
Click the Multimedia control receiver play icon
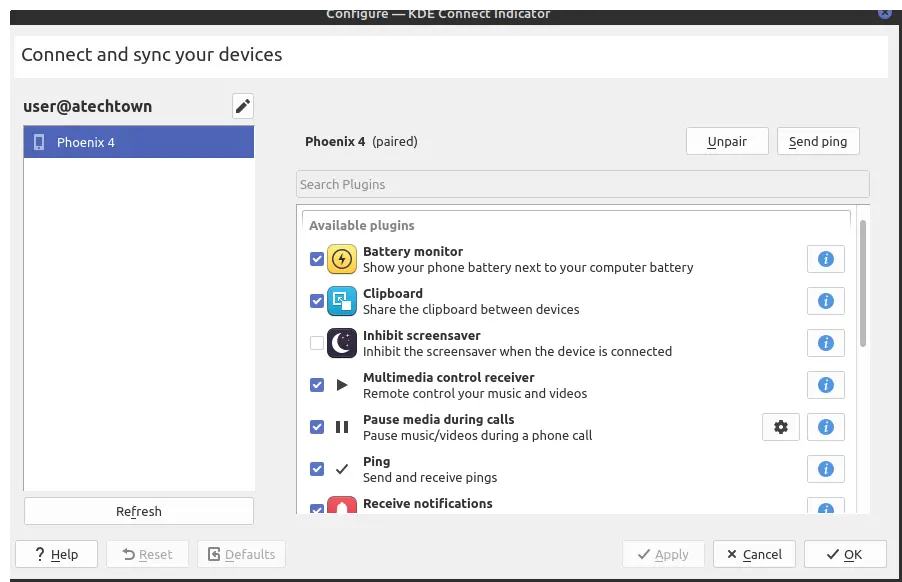tap(342, 385)
